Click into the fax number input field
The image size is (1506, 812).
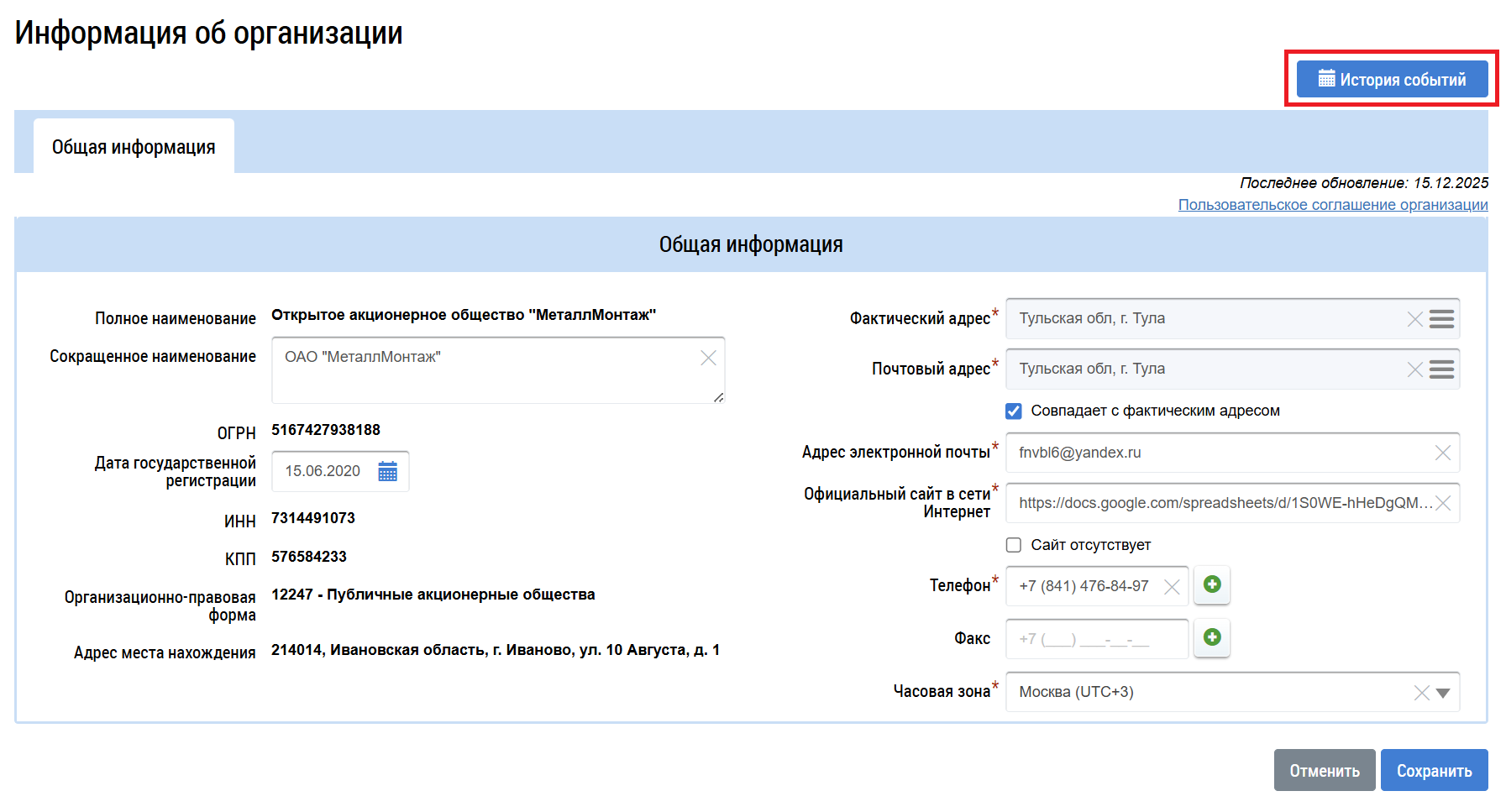1096,639
